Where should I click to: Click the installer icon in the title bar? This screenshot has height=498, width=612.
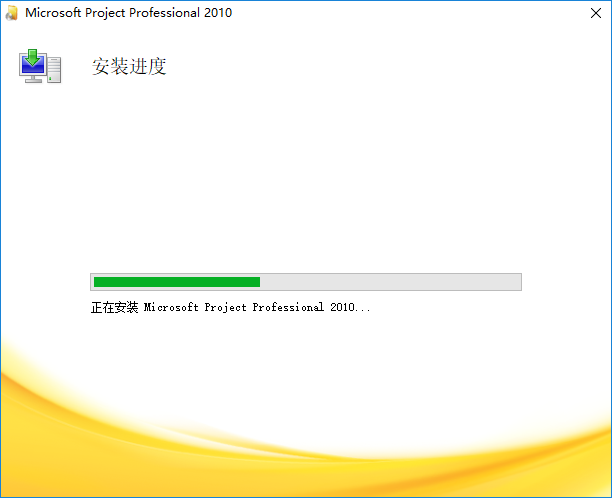click(12, 13)
